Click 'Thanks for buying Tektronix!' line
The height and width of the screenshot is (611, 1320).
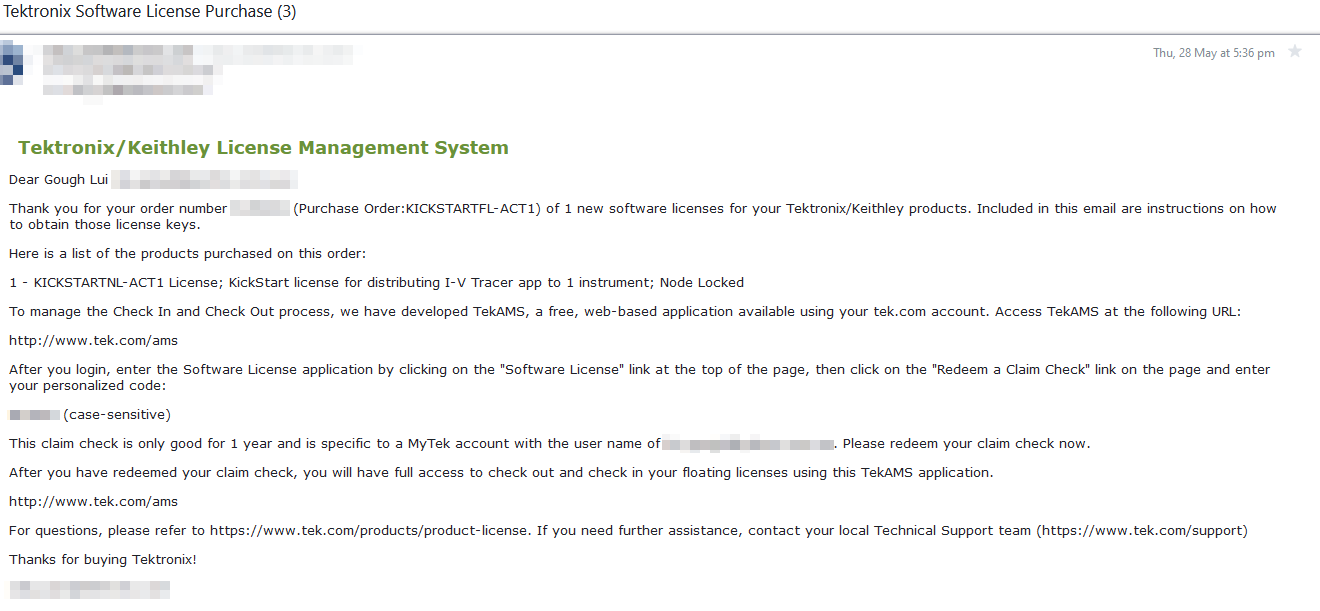103,560
